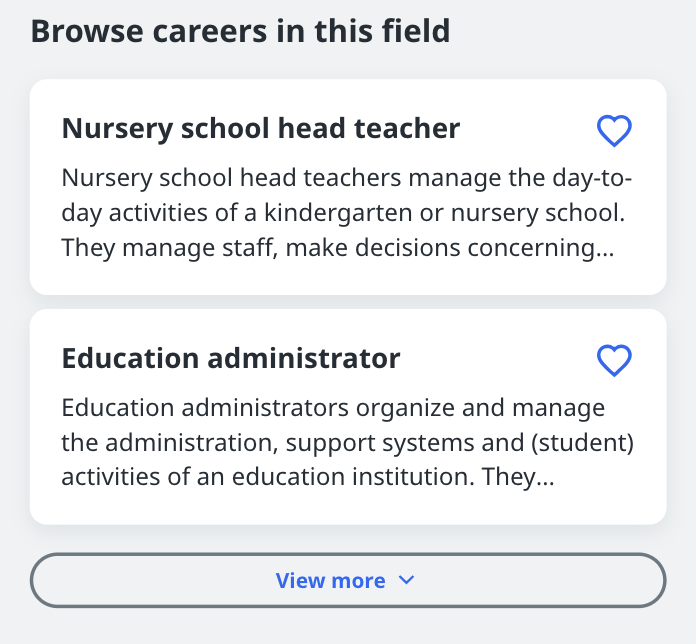Click the heart icon on the first career card
696x644 pixels.
click(614, 130)
